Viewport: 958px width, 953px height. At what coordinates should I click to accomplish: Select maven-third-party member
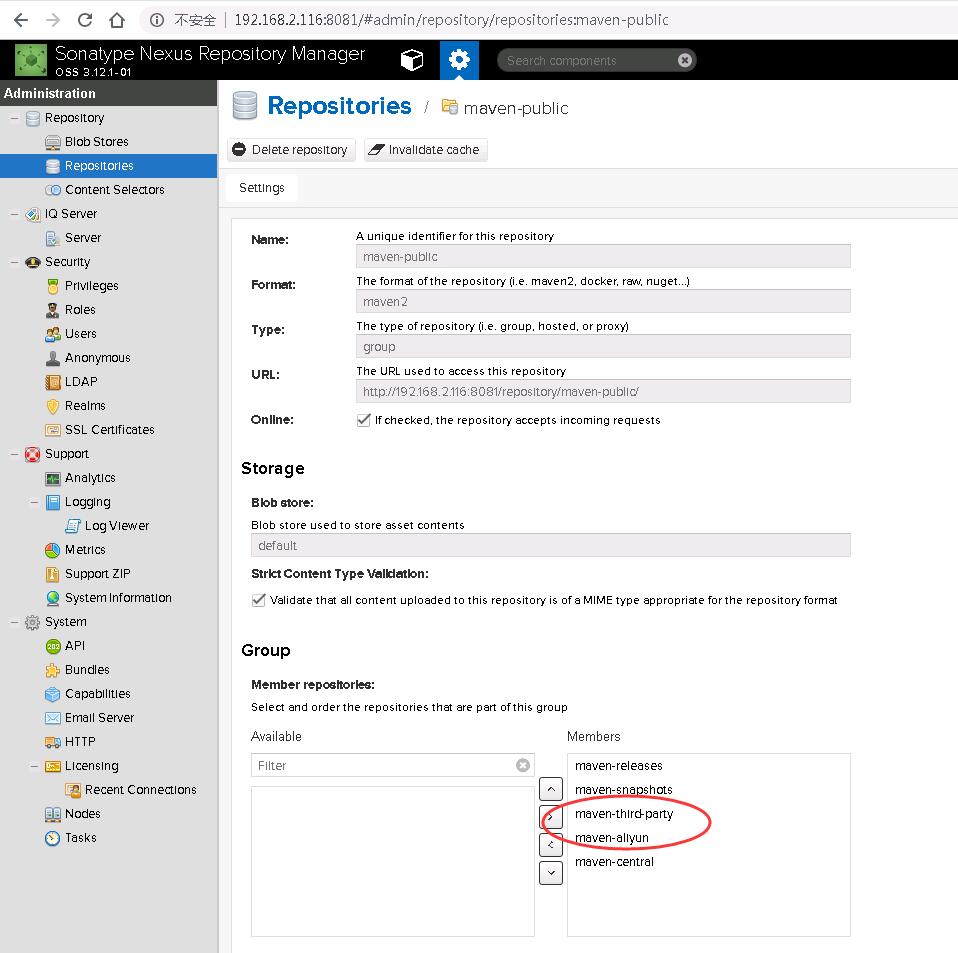click(709, 814)
